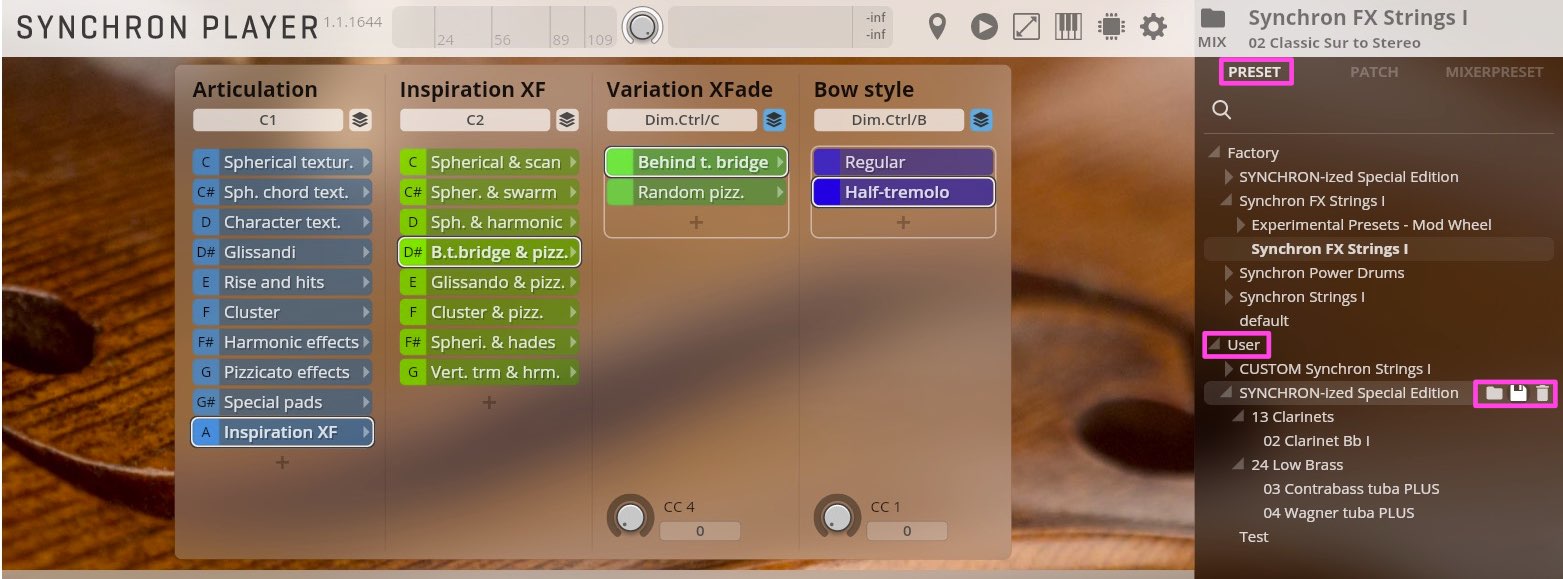
Task: Expand Synchron Power Drums folder
Action: pos(1230,273)
